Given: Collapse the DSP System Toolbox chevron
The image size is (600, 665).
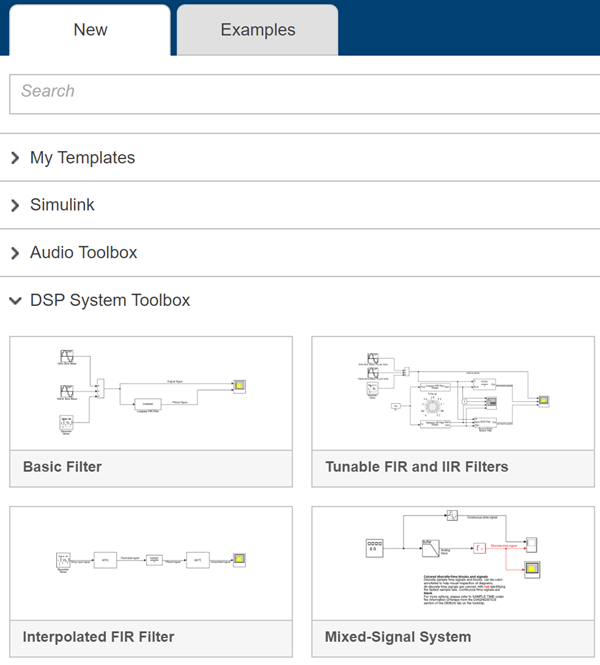Looking at the screenshot, I should click(15, 301).
